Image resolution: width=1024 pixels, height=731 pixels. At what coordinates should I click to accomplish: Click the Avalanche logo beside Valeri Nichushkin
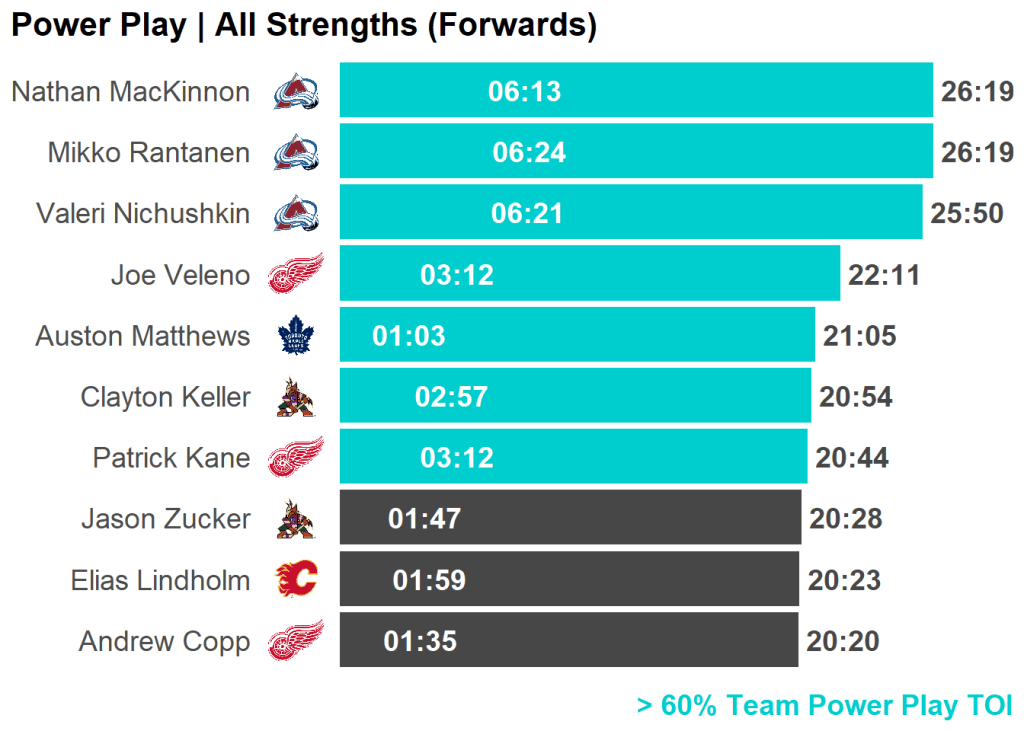coord(296,214)
